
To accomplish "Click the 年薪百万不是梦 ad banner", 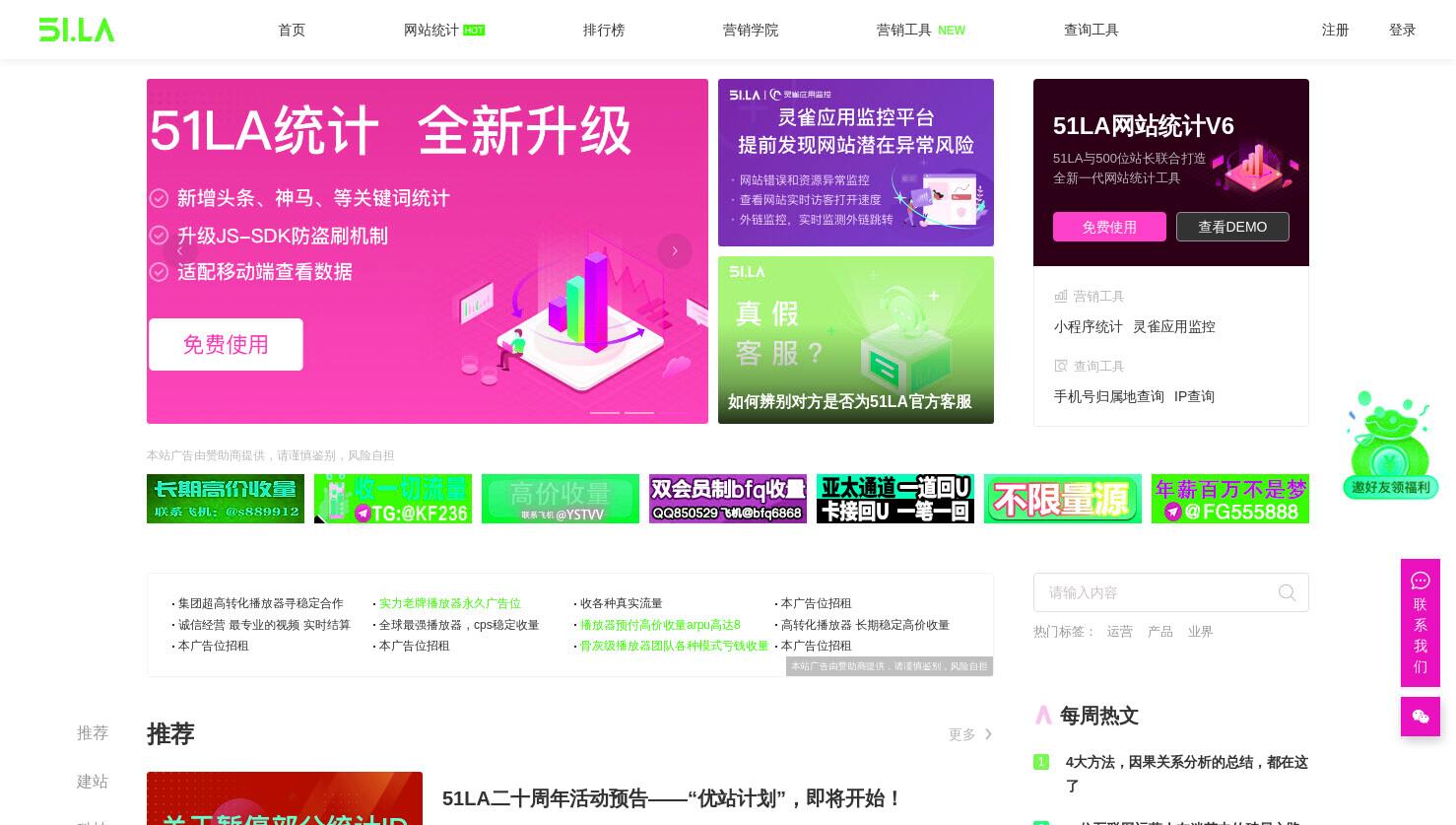I will click(x=1230, y=499).
